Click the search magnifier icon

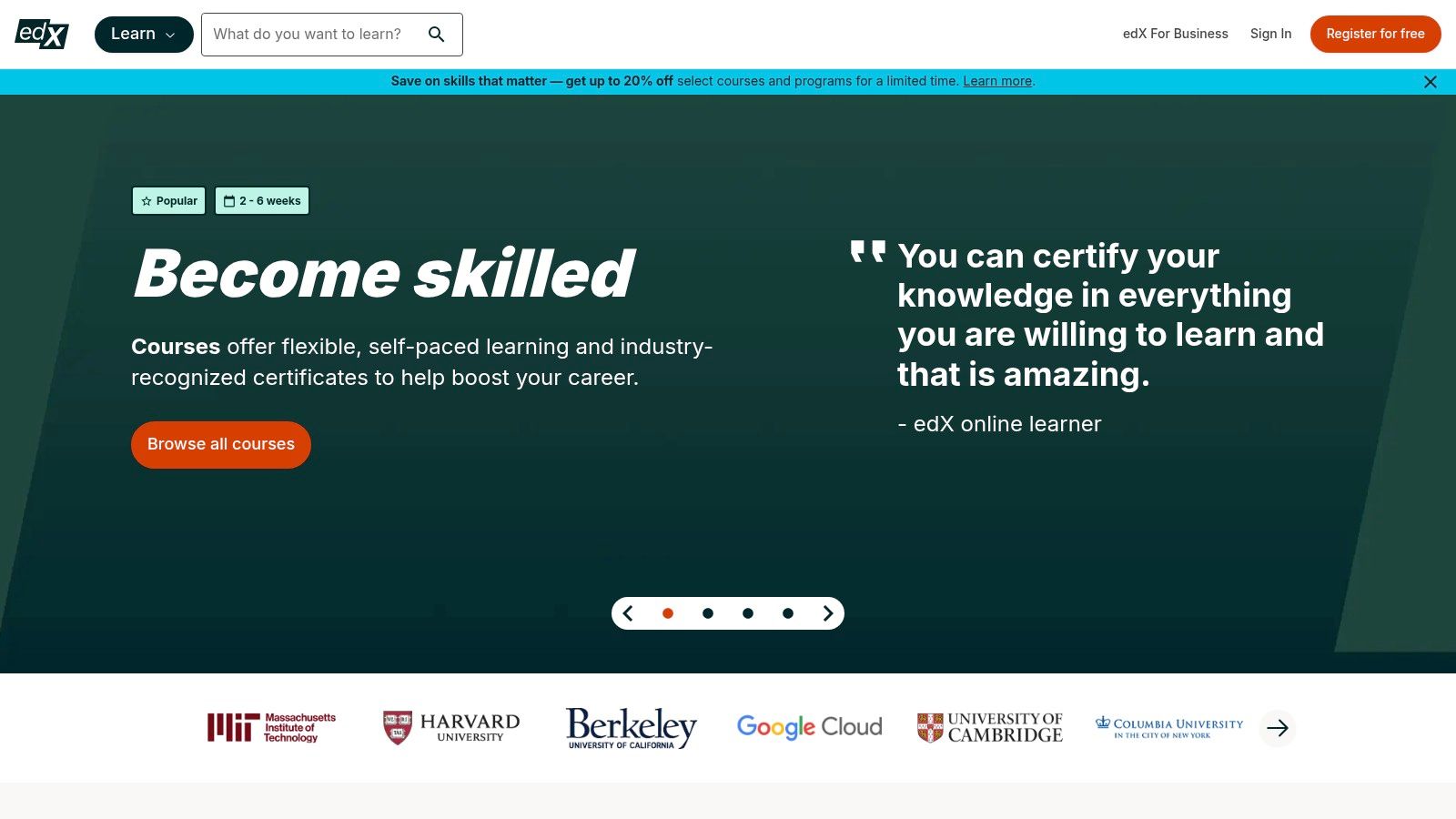click(437, 35)
